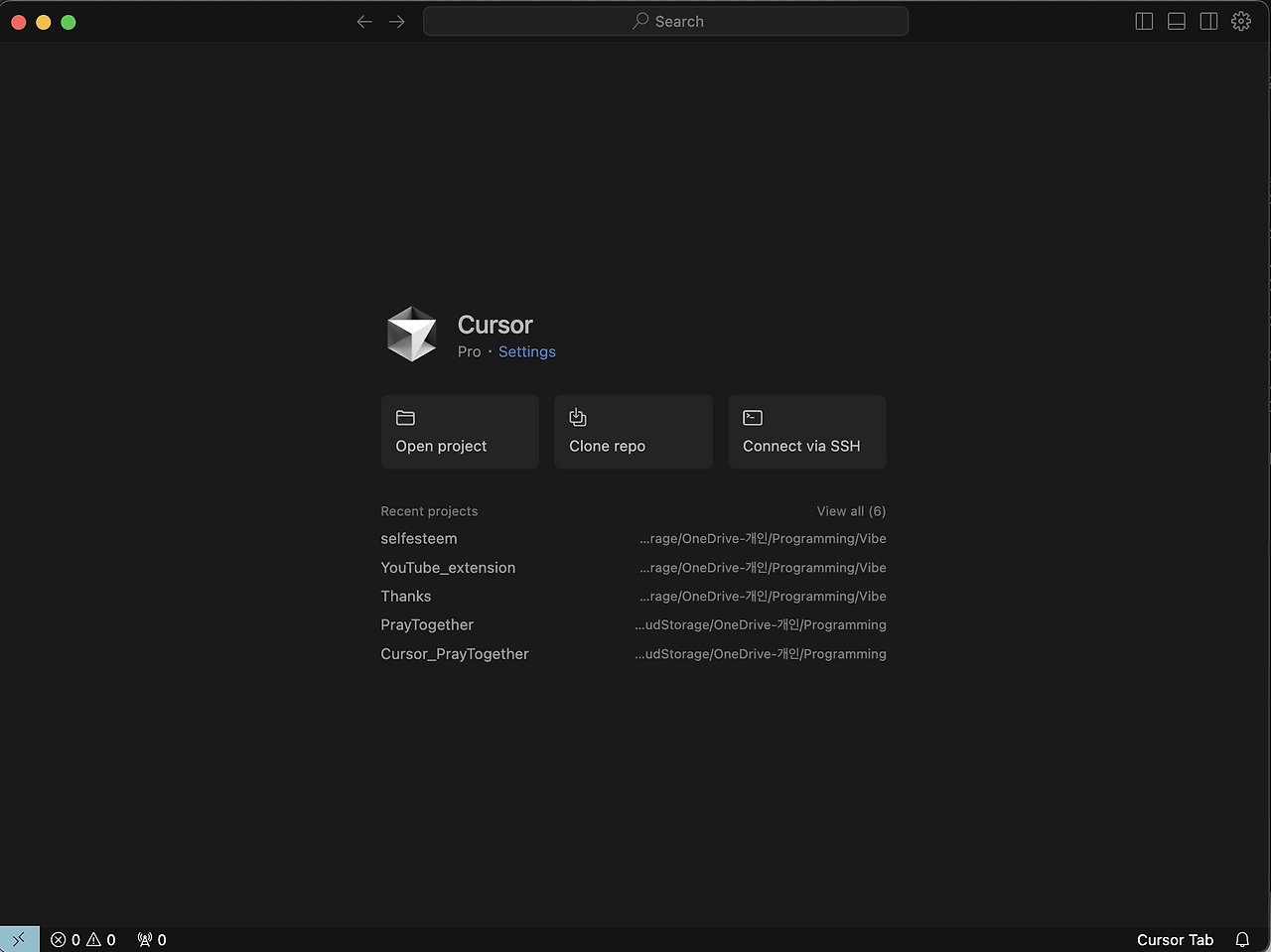Click the Connect via SSH card
1271x952 pixels.
point(807,432)
